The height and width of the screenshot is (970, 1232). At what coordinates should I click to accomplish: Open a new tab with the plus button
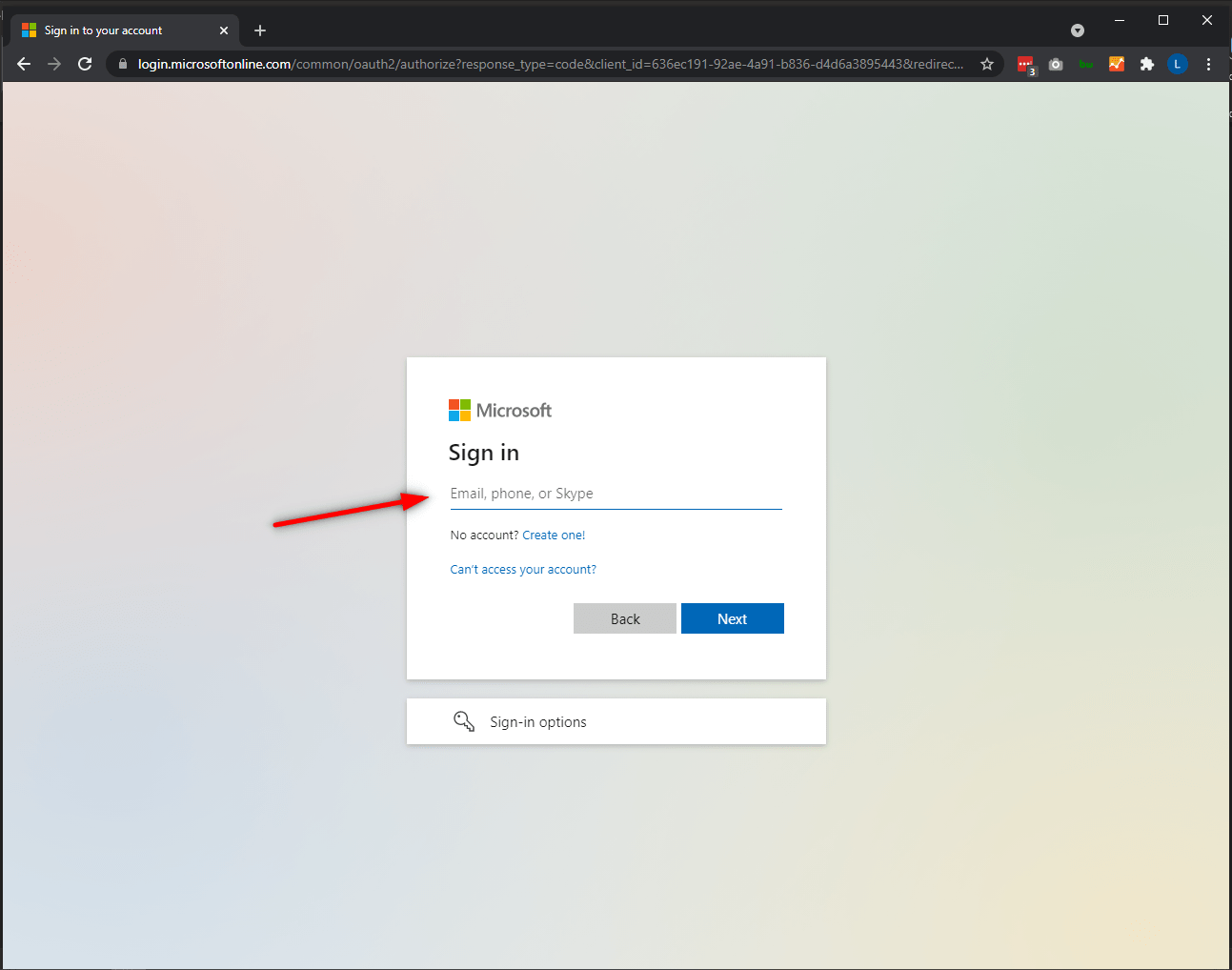tap(260, 30)
